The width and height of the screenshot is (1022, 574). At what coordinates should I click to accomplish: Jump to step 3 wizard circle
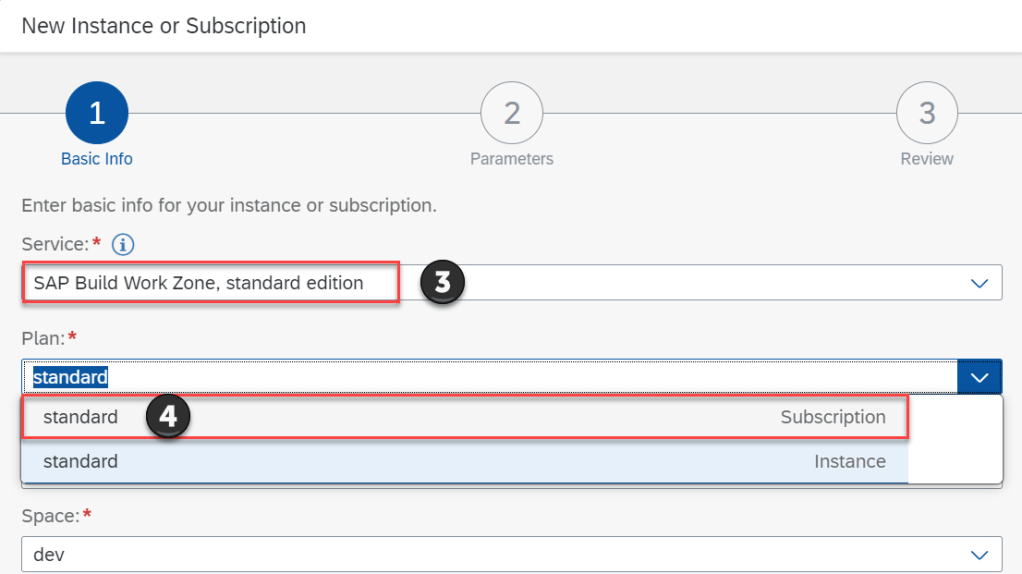pos(926,113)
